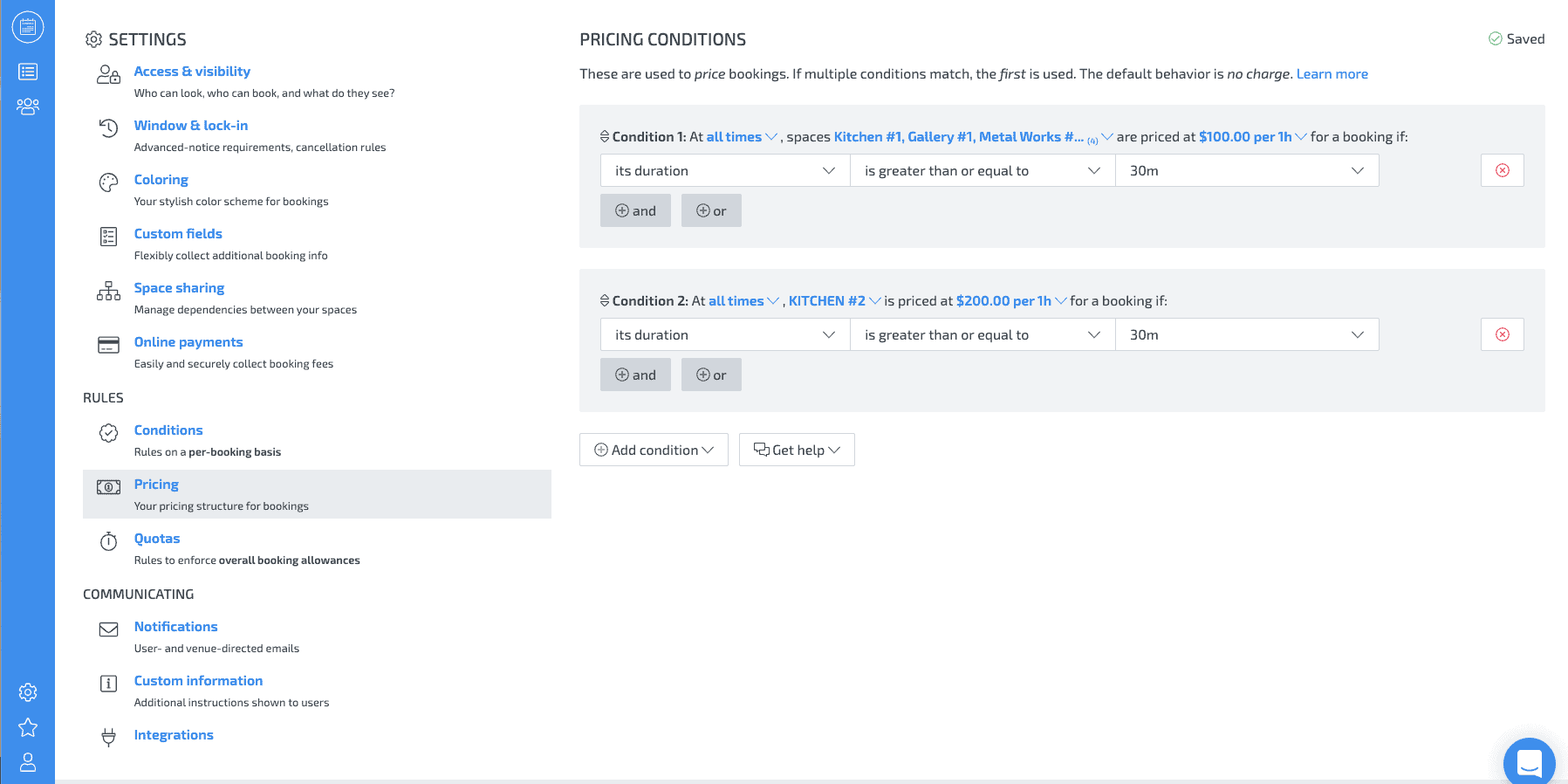Add an 'or' clause to Condition 2
Viewport: 1568px width, 784px height.
(x=711, y=375)
